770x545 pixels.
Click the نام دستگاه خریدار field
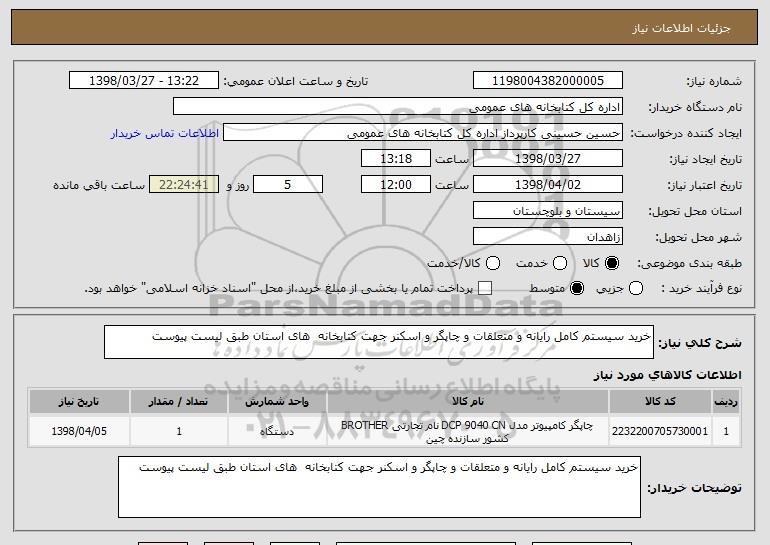tap(397, 107)
